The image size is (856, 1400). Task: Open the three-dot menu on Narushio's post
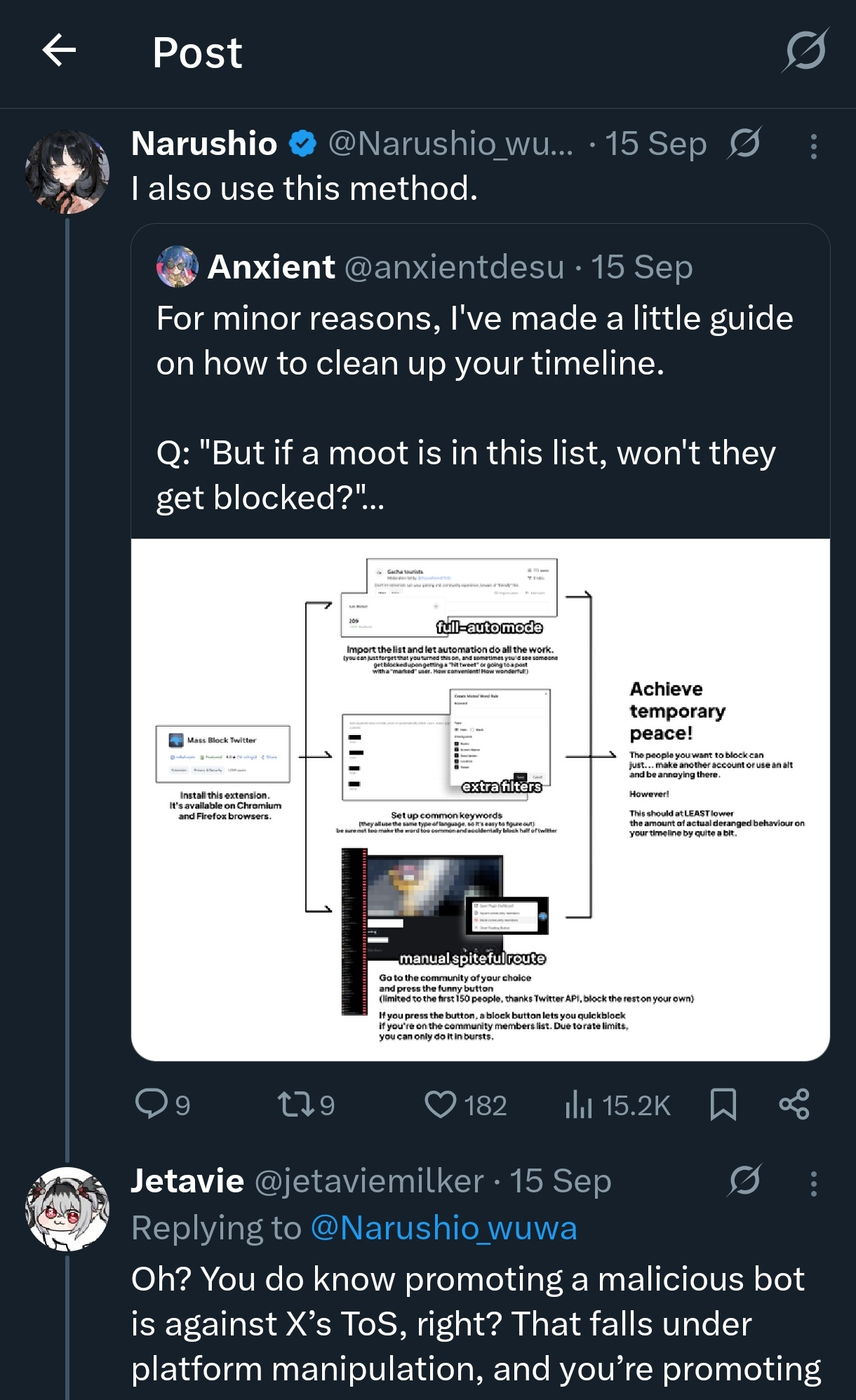click(813, 147)
